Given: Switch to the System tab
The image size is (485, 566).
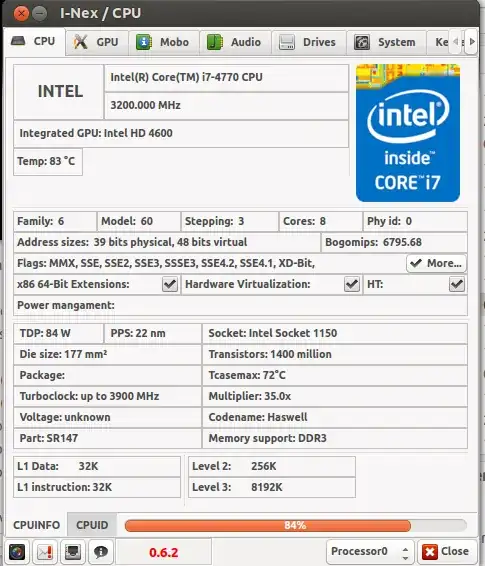Looking at the screenshot, I should coord(386,42).
